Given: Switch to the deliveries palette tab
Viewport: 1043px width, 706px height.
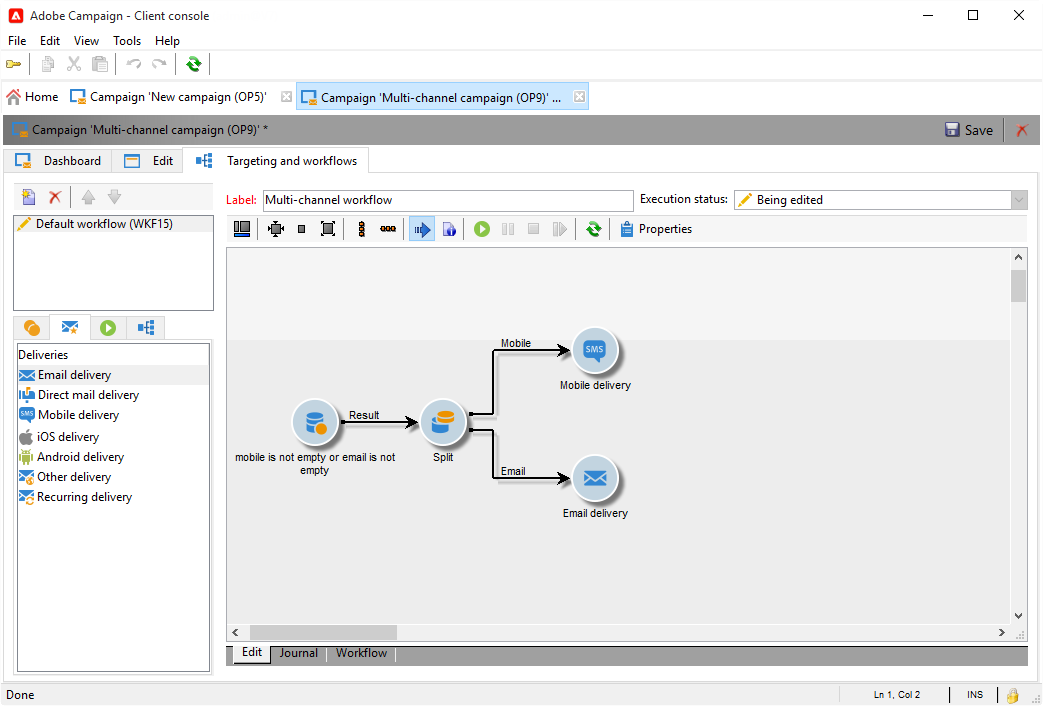Looking at the screenshot, I should [x=69, y=327].
